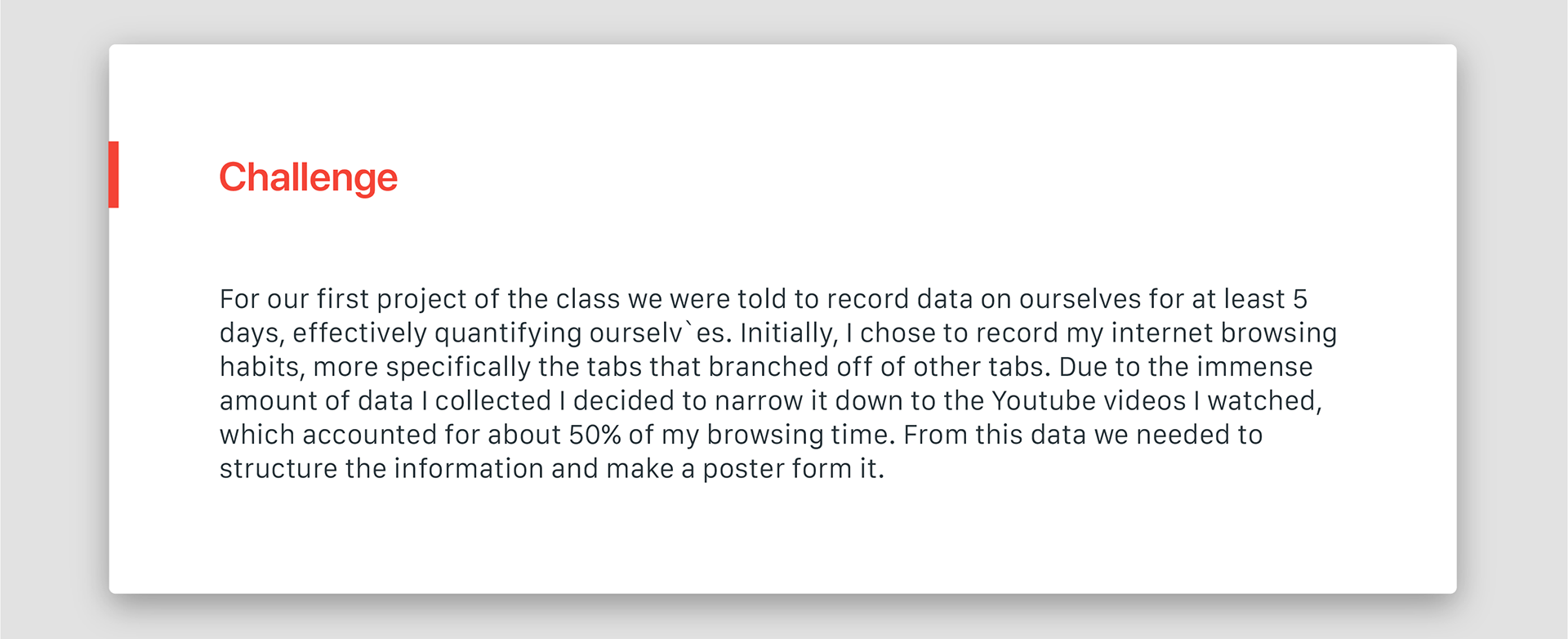
Task: Click the word collected
Action: [493, 401]
